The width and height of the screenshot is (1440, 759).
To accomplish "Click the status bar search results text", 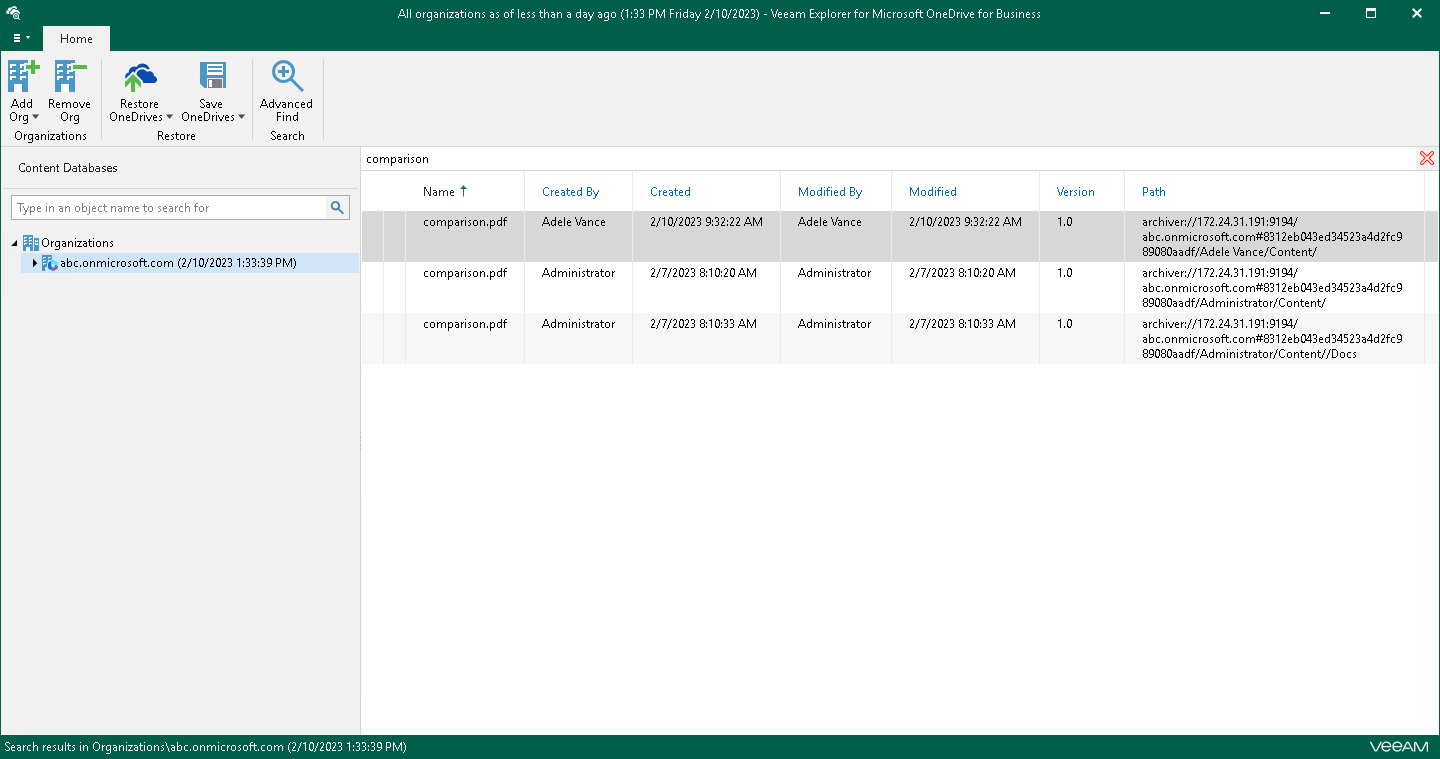I will coord(205,747).
